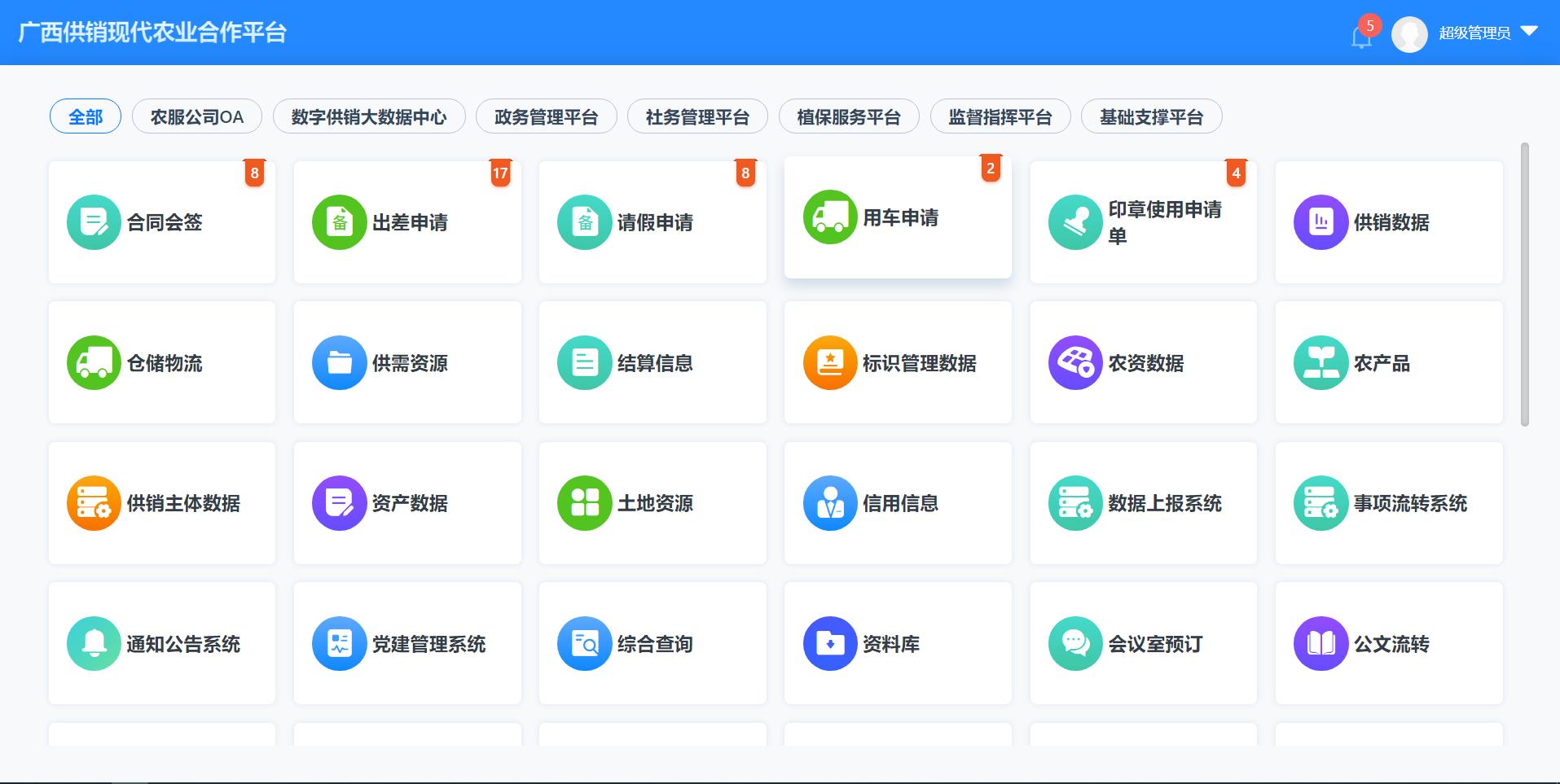Switch to 数字供销大数据中心 tab

[369, 116]
